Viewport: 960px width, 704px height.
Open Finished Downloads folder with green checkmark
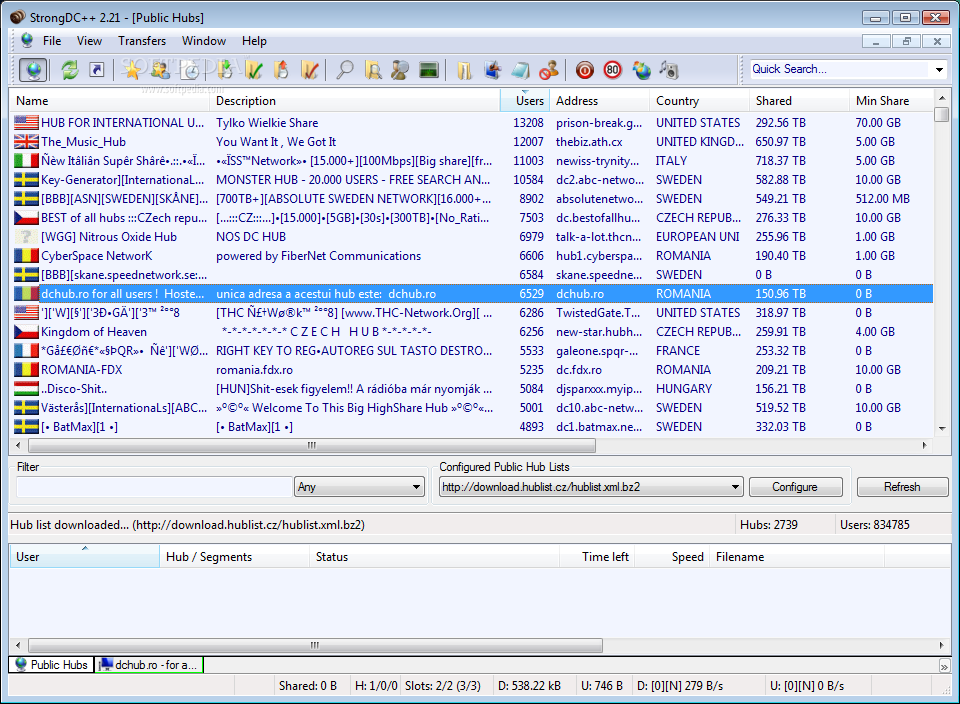(x=253, y=70)
